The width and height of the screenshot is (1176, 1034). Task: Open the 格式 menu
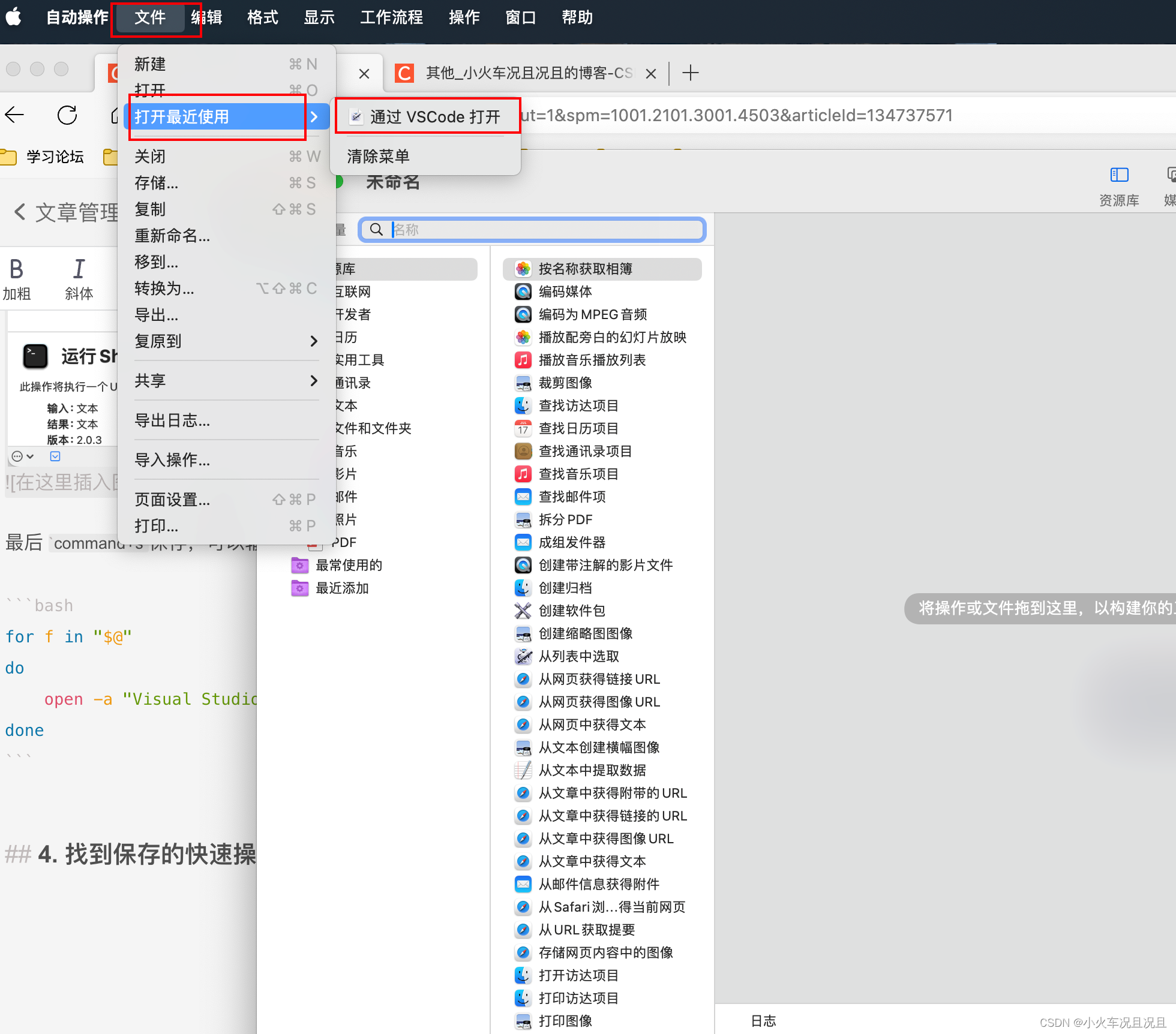pyautogui.click(x=263, y=17)
